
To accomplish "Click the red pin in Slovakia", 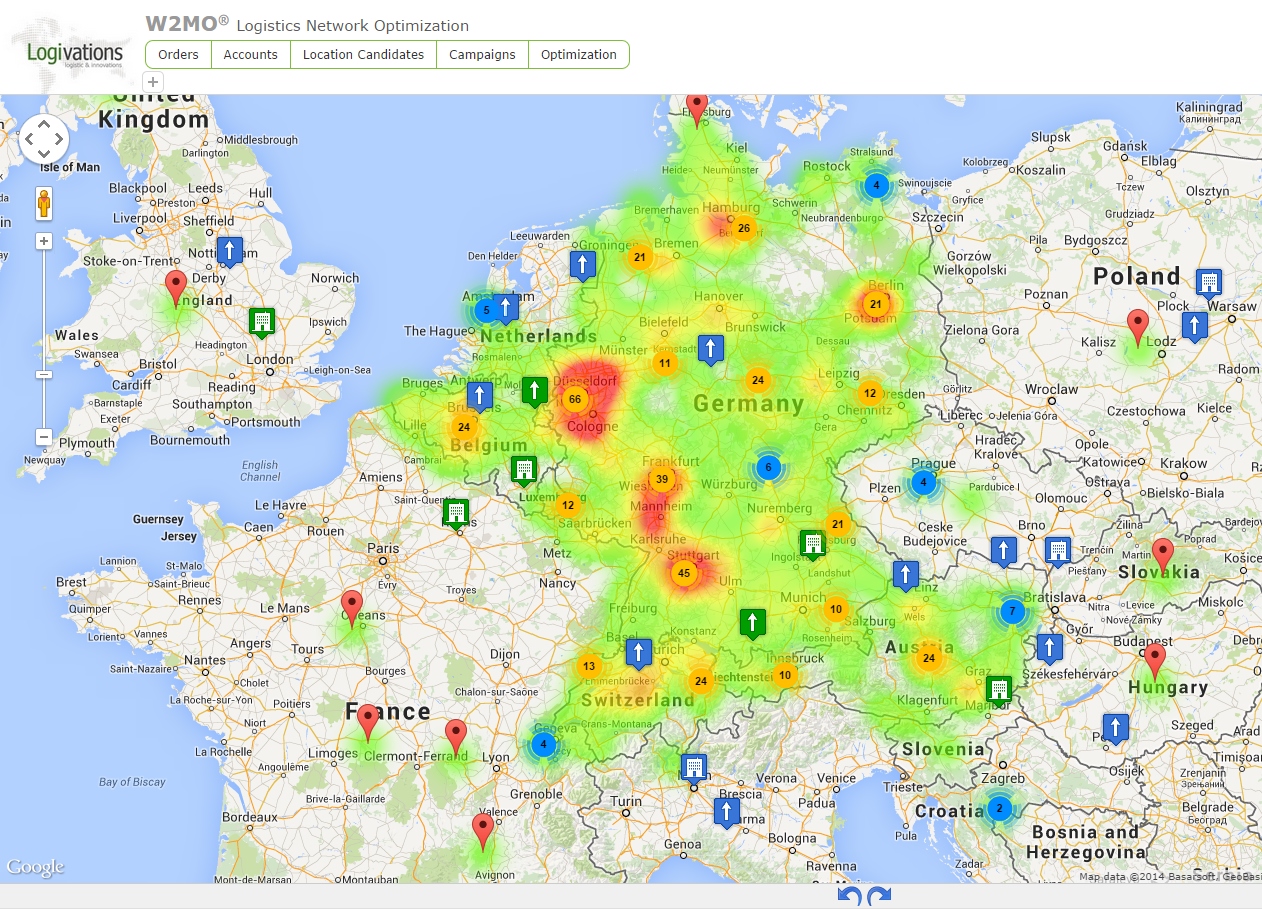I will (1162, 554).
